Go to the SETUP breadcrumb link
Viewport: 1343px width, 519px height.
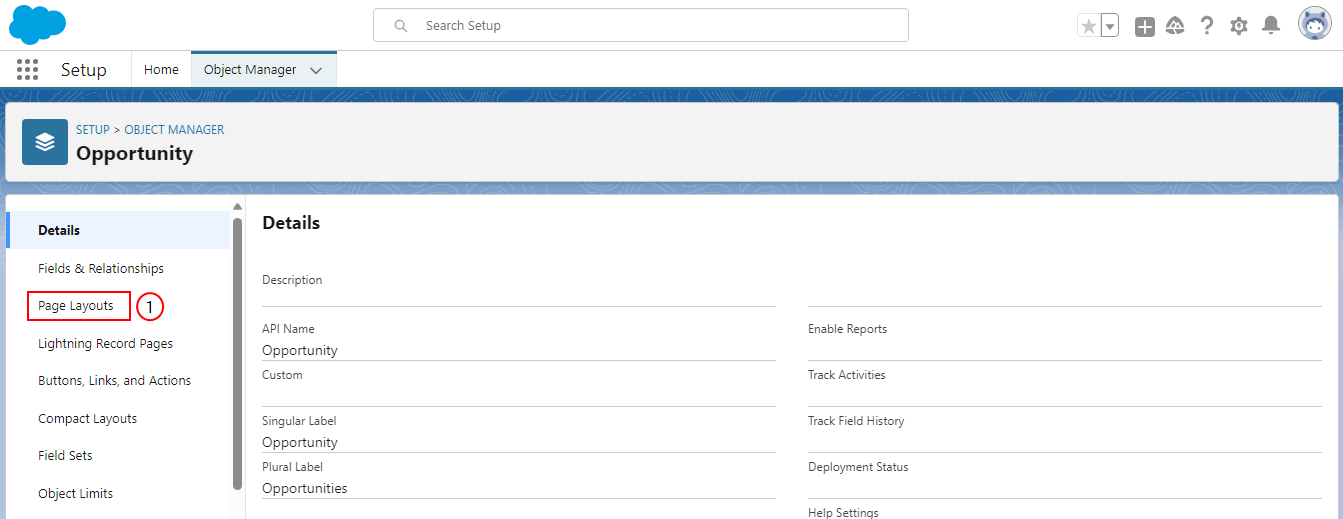pos(93,130)
